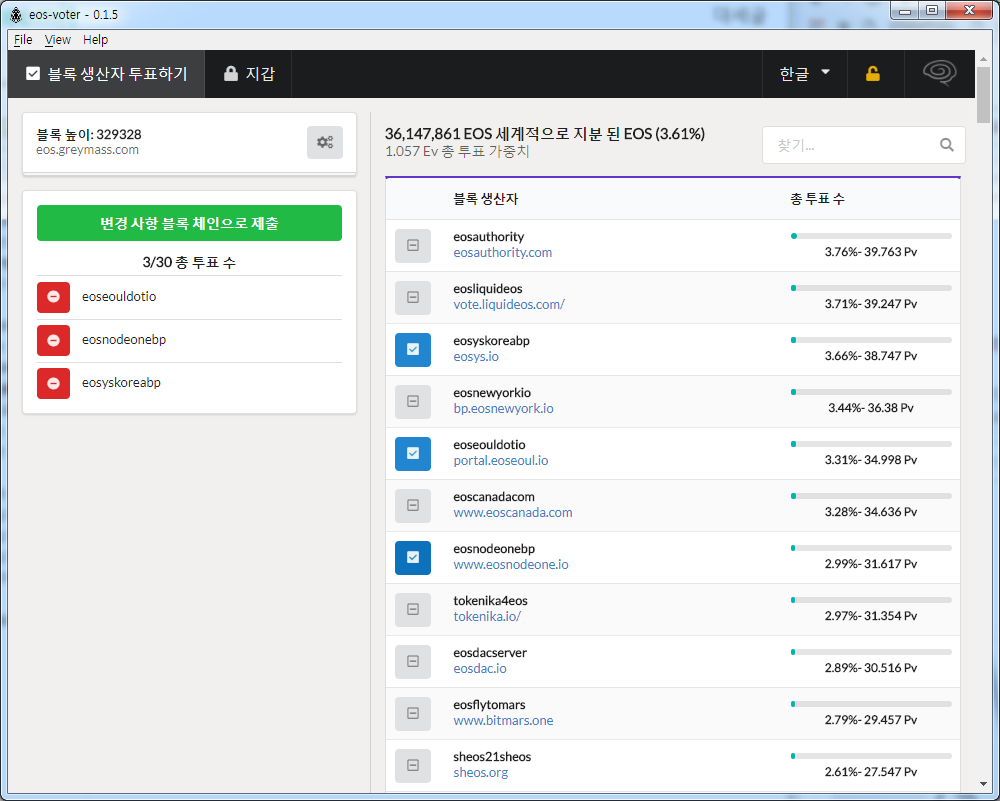This screenshot has height=801, width=1000.
Task: Open the portal.eoseoul.io link
Action: click(x=501, y=460)
